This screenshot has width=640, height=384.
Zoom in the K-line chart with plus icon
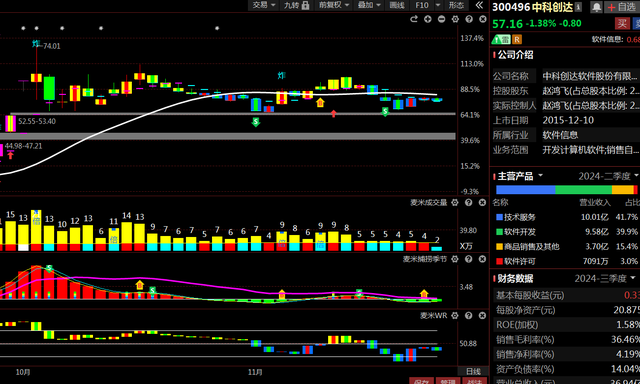click(427, 19)
